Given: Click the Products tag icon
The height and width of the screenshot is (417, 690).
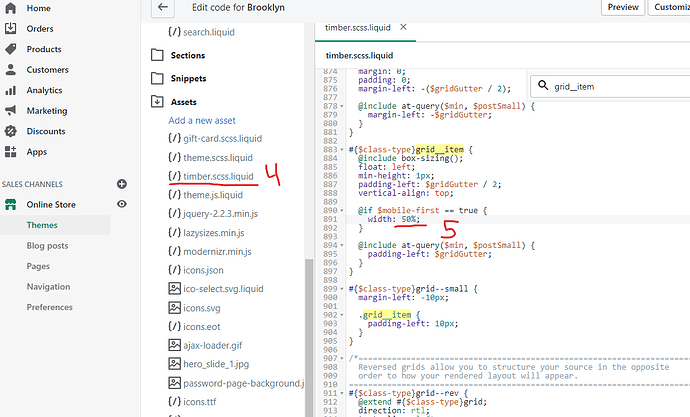Looking at the screenshot, I should [x=11, y=49].
